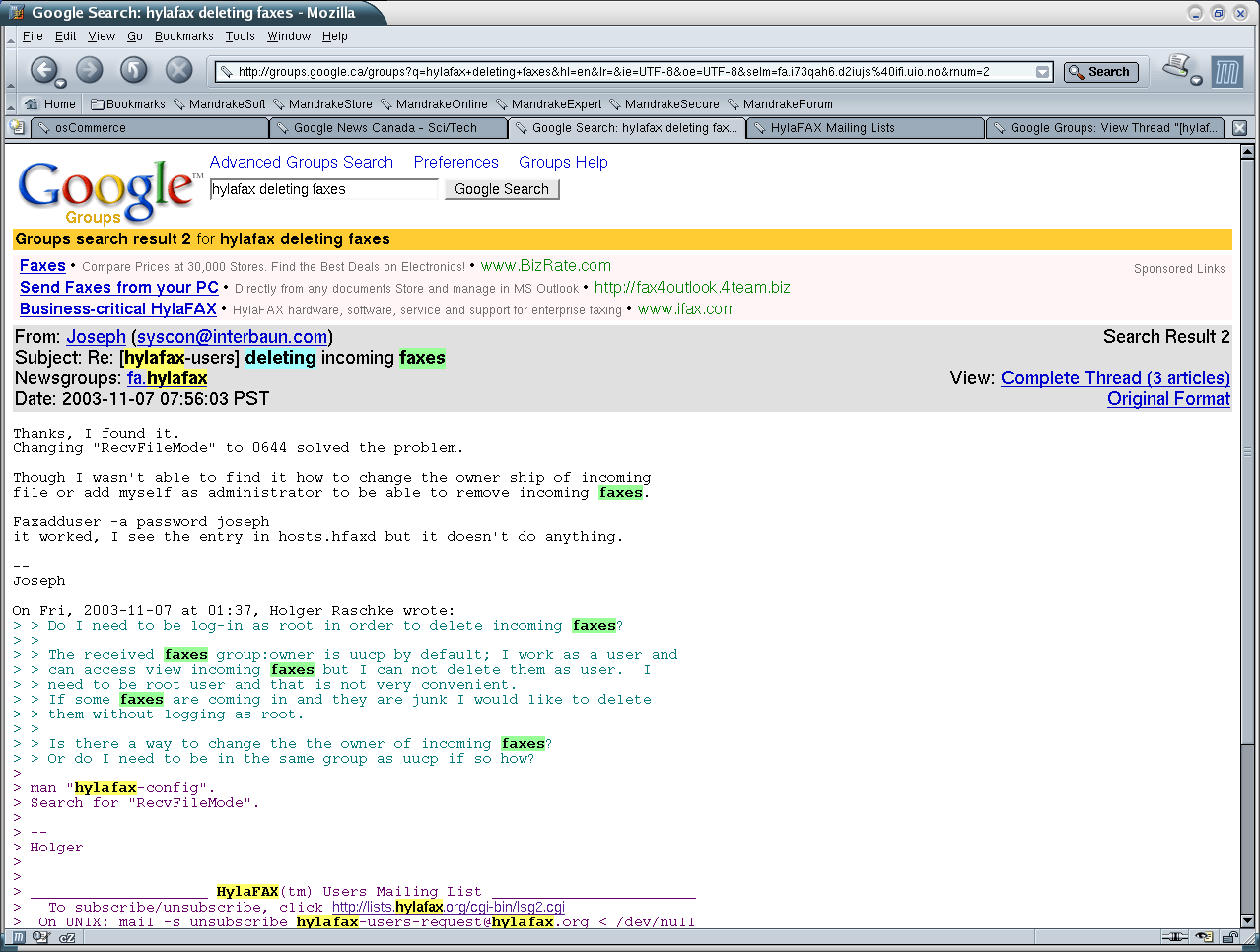Click the Google Groups search text field

[324, 189]
